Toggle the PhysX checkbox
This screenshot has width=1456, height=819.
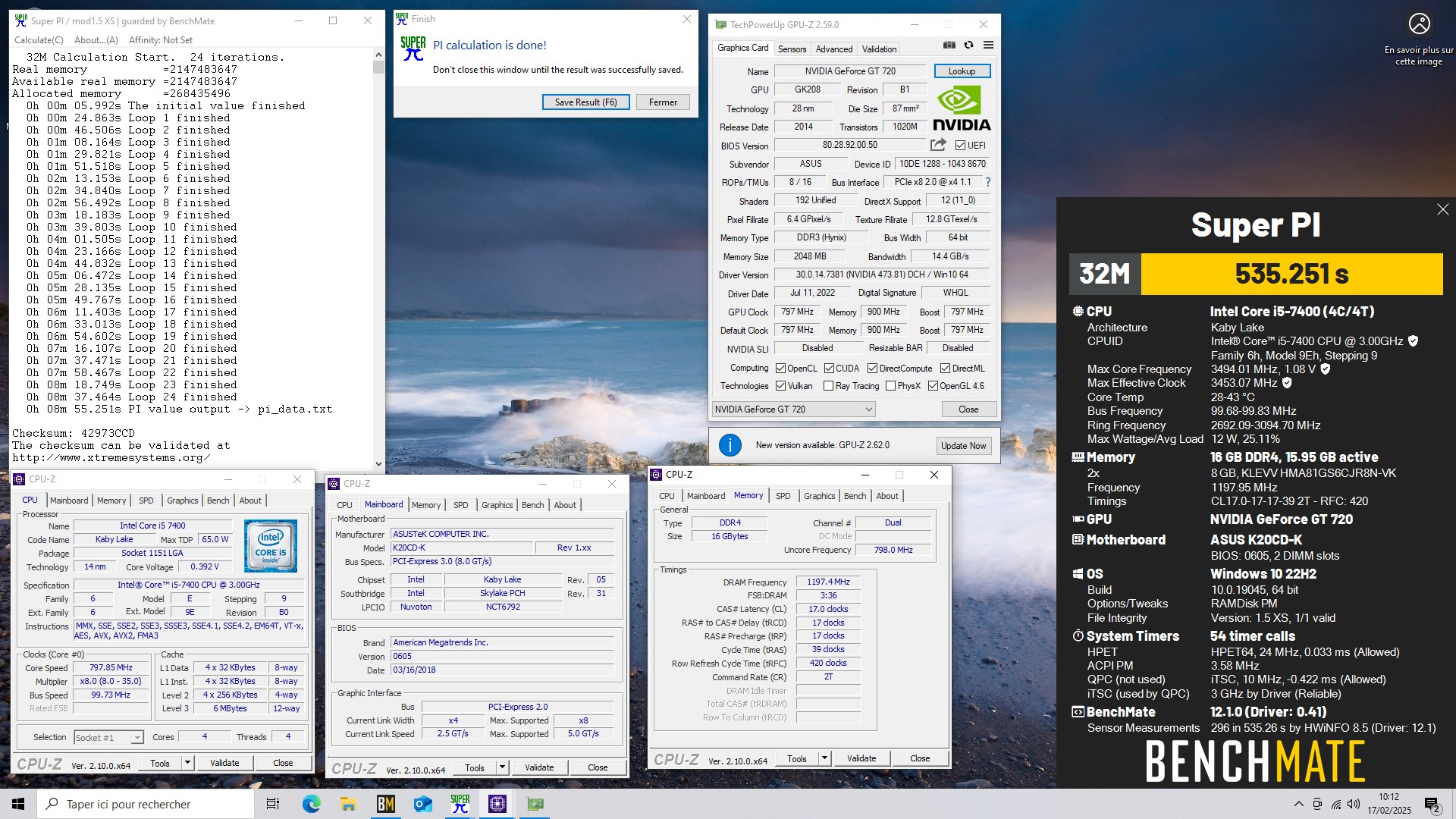[x=890, y=386]
